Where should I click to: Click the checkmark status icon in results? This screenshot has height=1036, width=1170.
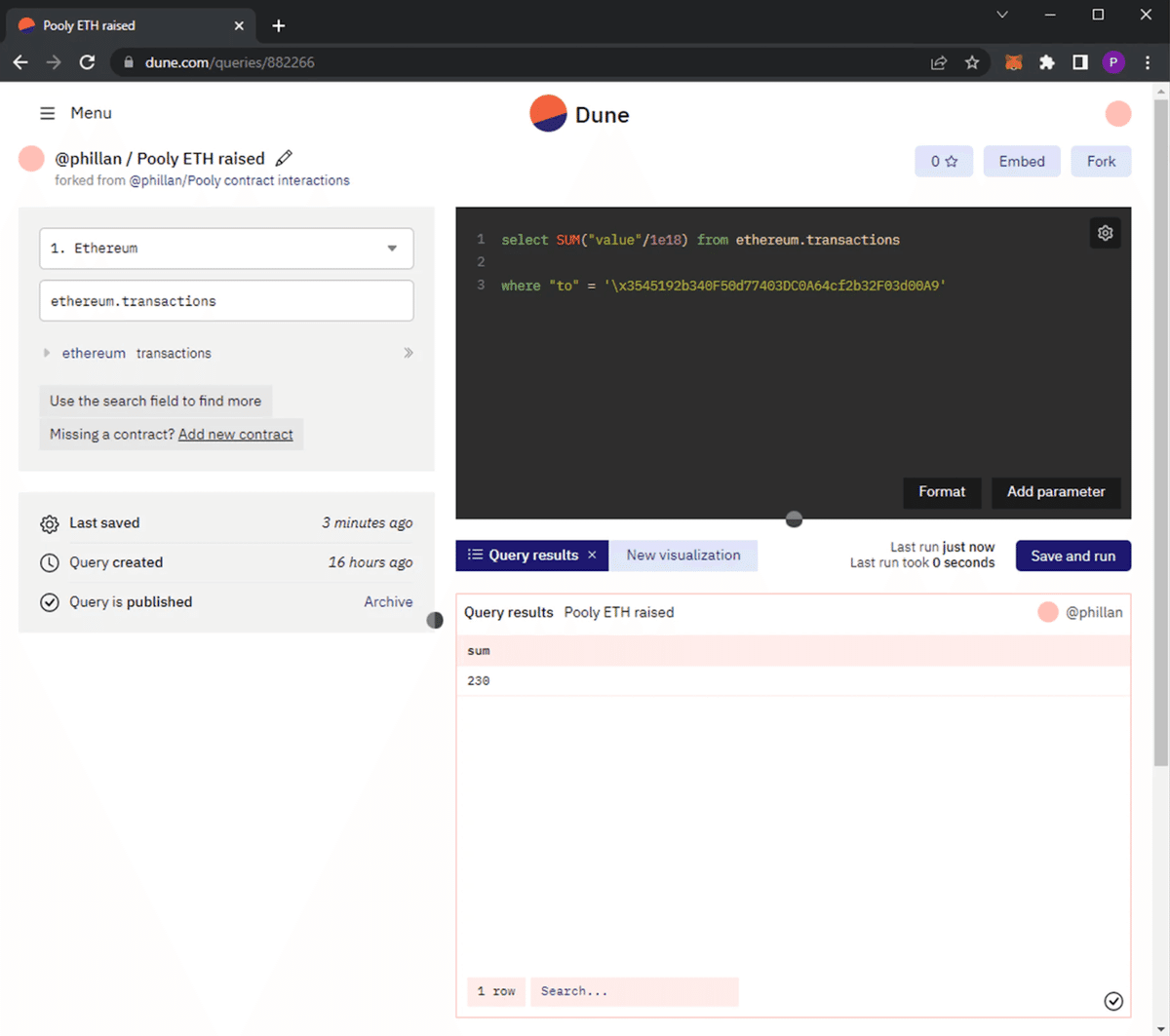click(x=1113, y=1001)
